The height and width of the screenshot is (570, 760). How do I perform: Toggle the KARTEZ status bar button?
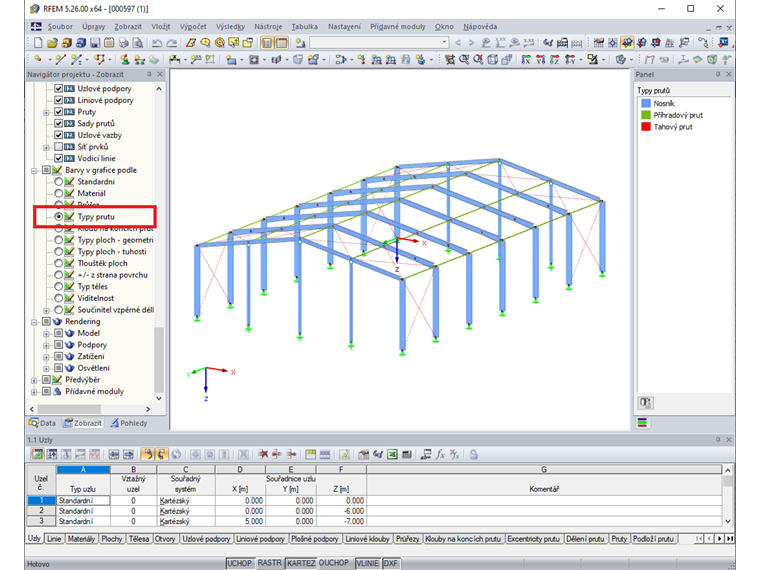click(301, 563)
